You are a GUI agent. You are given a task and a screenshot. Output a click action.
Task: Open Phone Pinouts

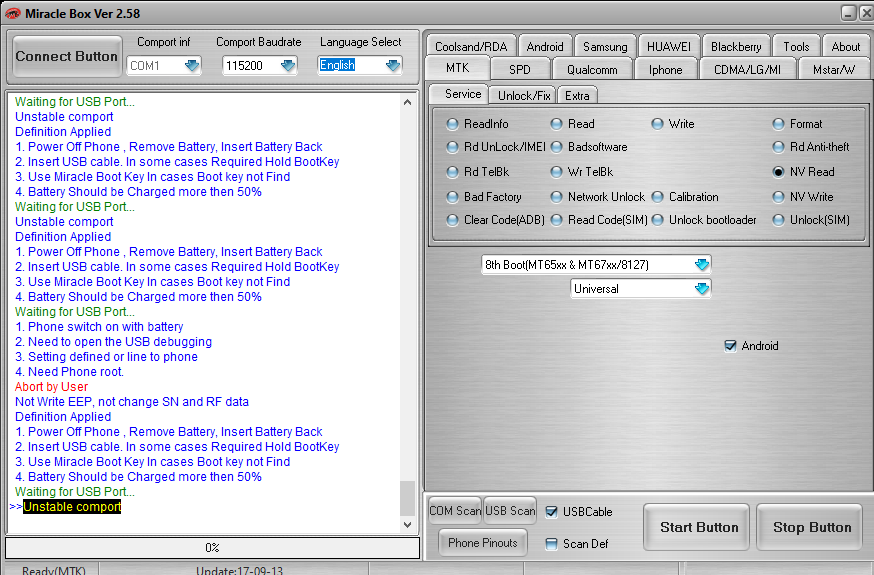pos(483,543)
